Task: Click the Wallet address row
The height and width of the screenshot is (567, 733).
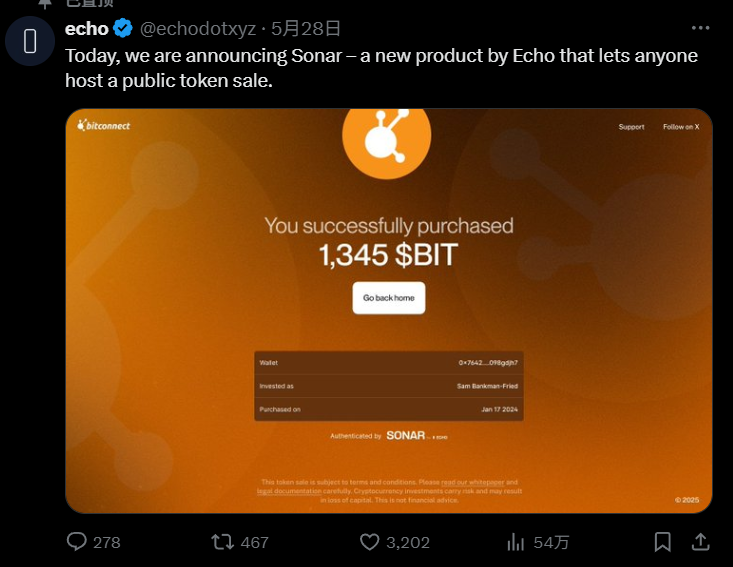Action: pyautogui.click(x=388, y=361)
